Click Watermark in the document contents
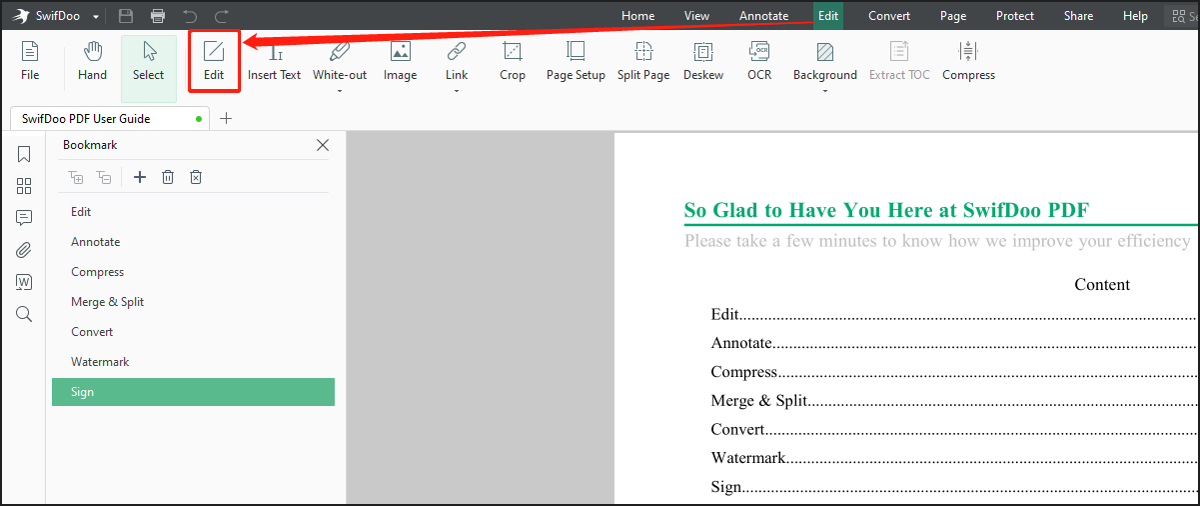The height and width of the screenshot is (506, 1200). pyautogui.click(x=748, y=458)
